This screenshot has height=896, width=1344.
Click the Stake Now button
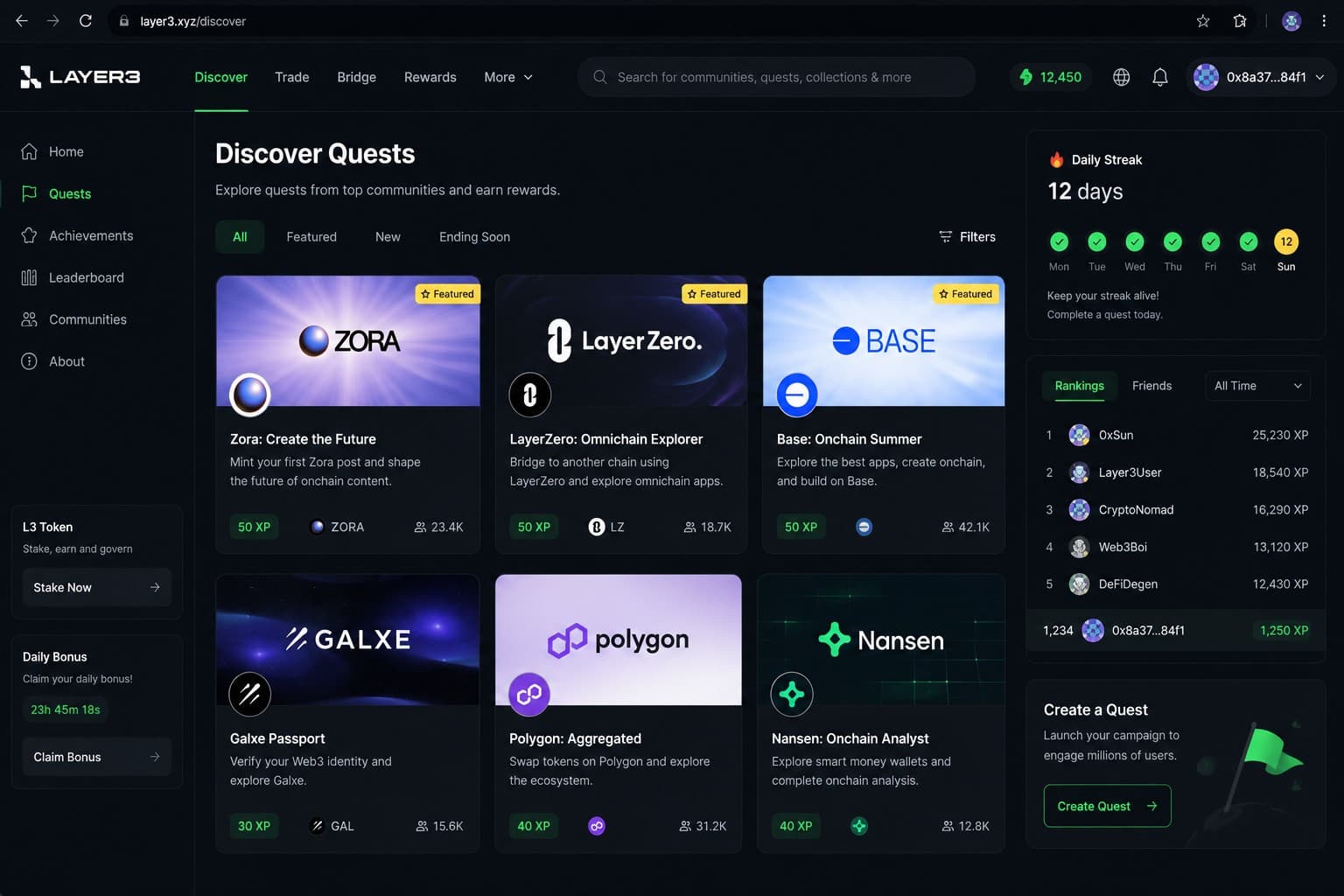[x=96, y=587]
